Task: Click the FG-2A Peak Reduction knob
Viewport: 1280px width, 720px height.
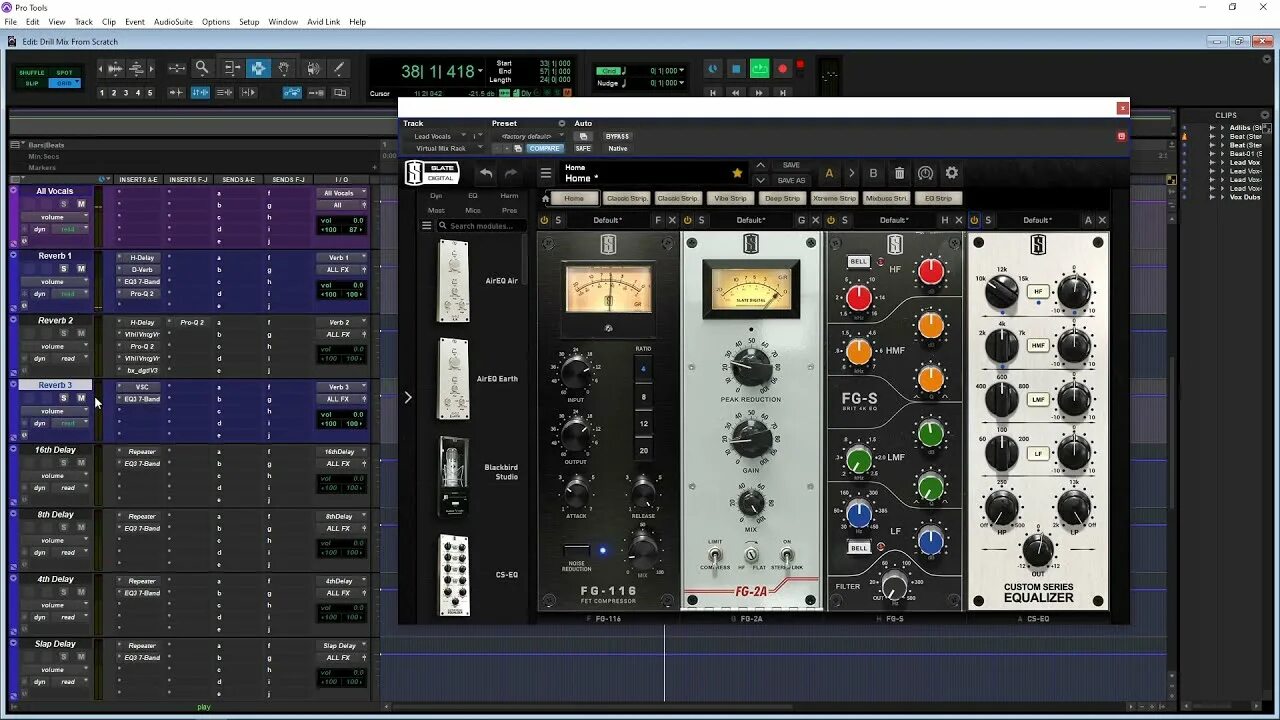Action: click(751, 368)
